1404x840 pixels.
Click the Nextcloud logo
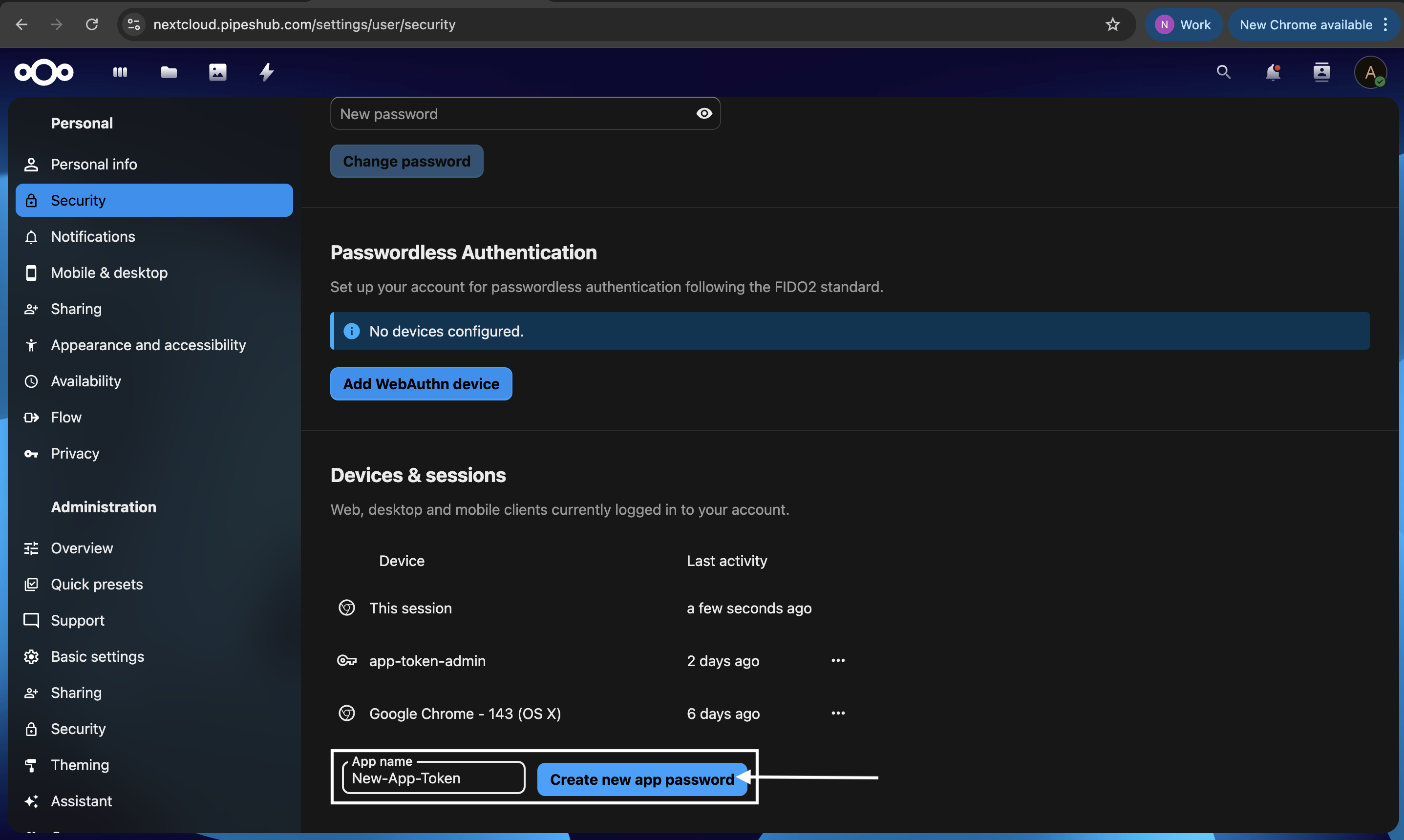tap(44, 72)
